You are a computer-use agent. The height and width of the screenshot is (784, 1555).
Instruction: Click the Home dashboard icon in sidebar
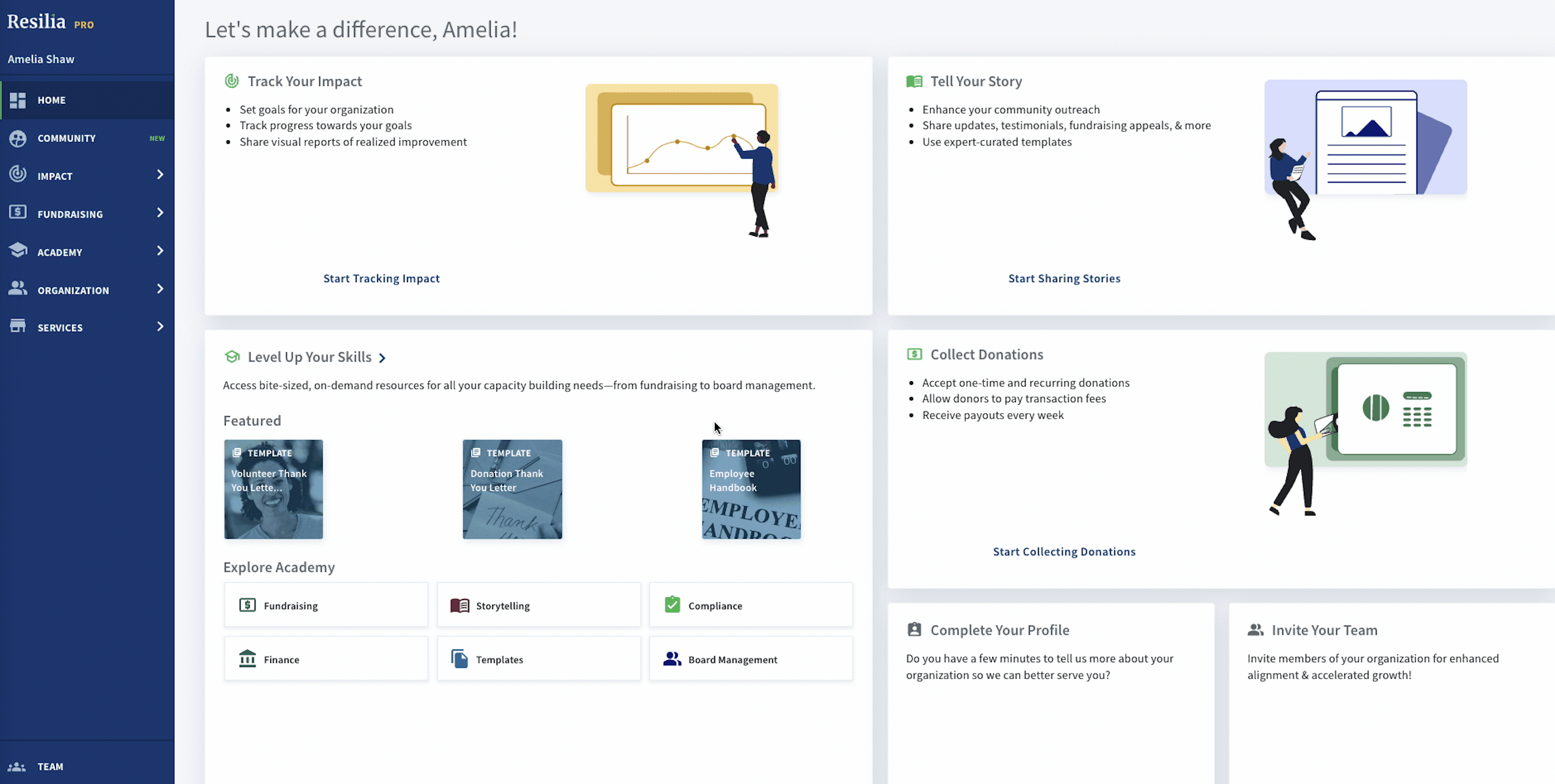tap(18, 100)
